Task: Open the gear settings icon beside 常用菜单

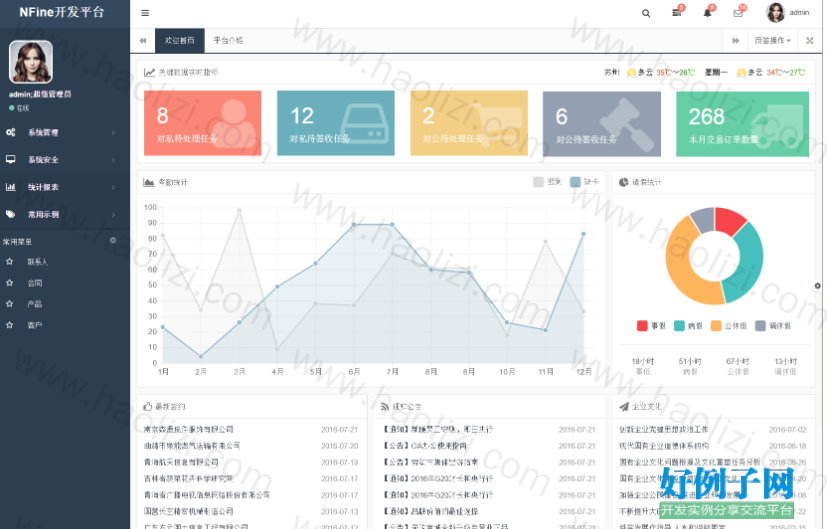Action: click(x=113, y=241)
